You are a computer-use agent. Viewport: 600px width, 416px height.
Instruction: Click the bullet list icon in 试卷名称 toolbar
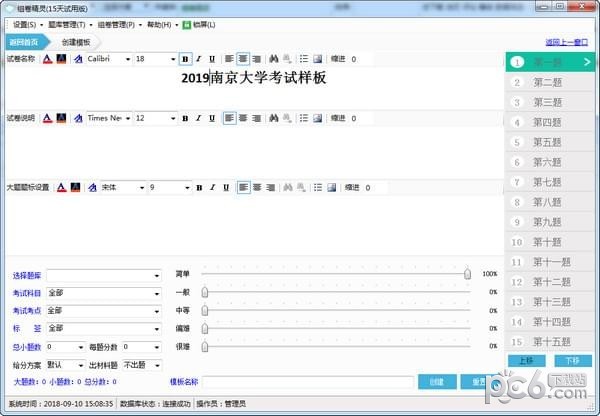[303, 59]
